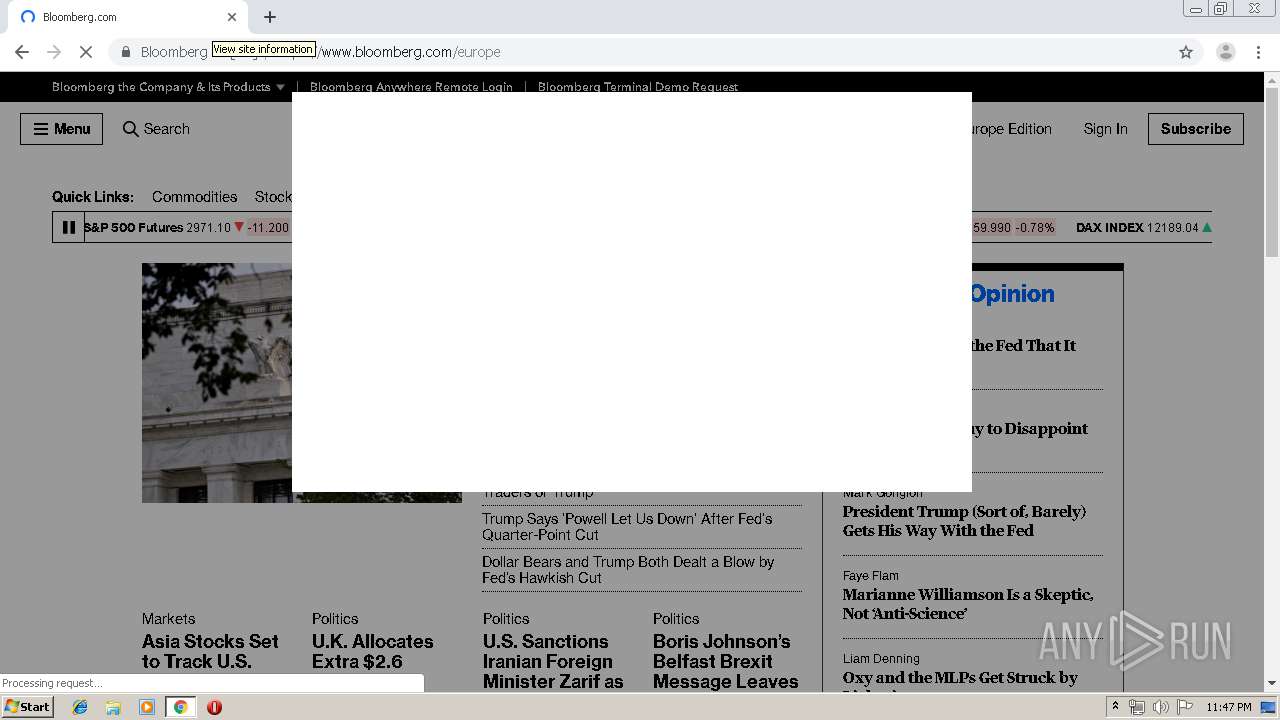Screen dimensions: 1280x720
Task: Launch Internet Explorer from taskbar
Action: 80,707
